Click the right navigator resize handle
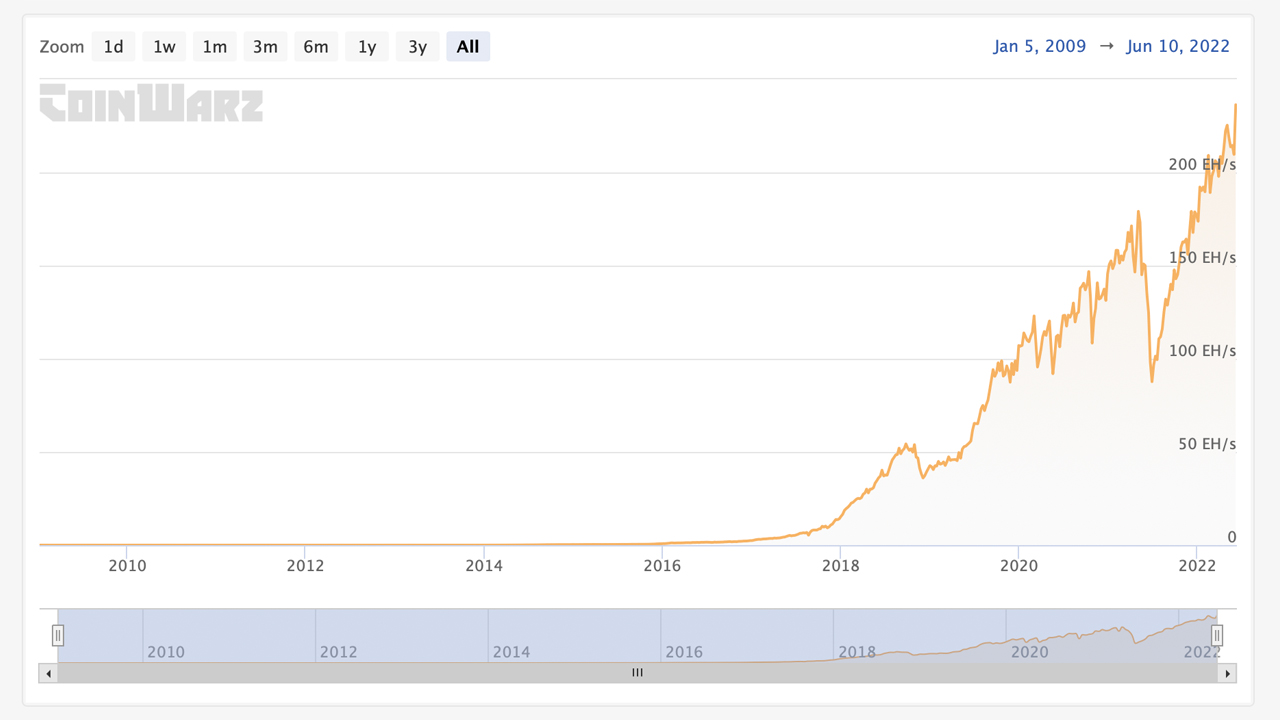Image resolution: width=1280 pixels, height=720 pixels. (1217, 635)
